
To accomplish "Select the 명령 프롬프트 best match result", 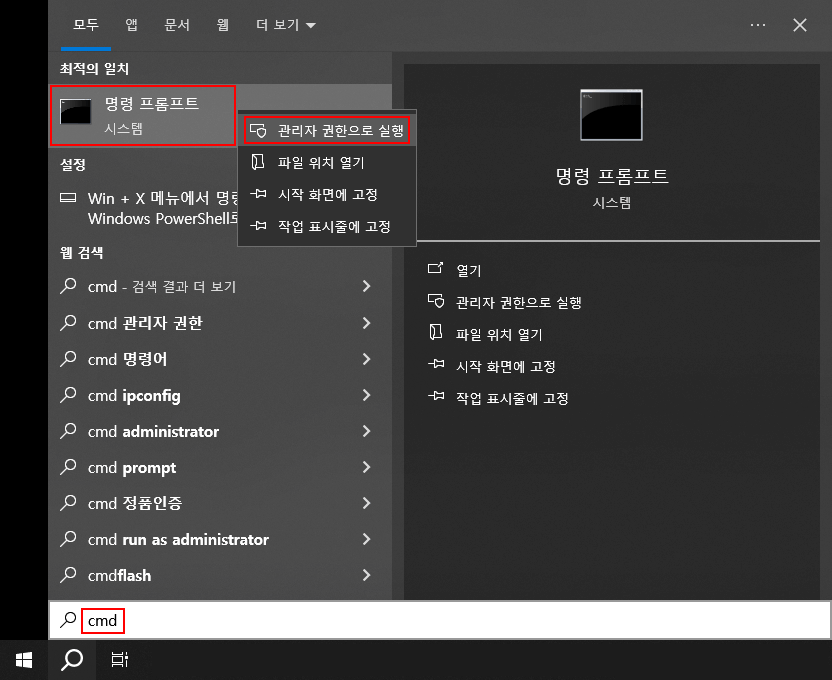I will (x=143, y=115).
